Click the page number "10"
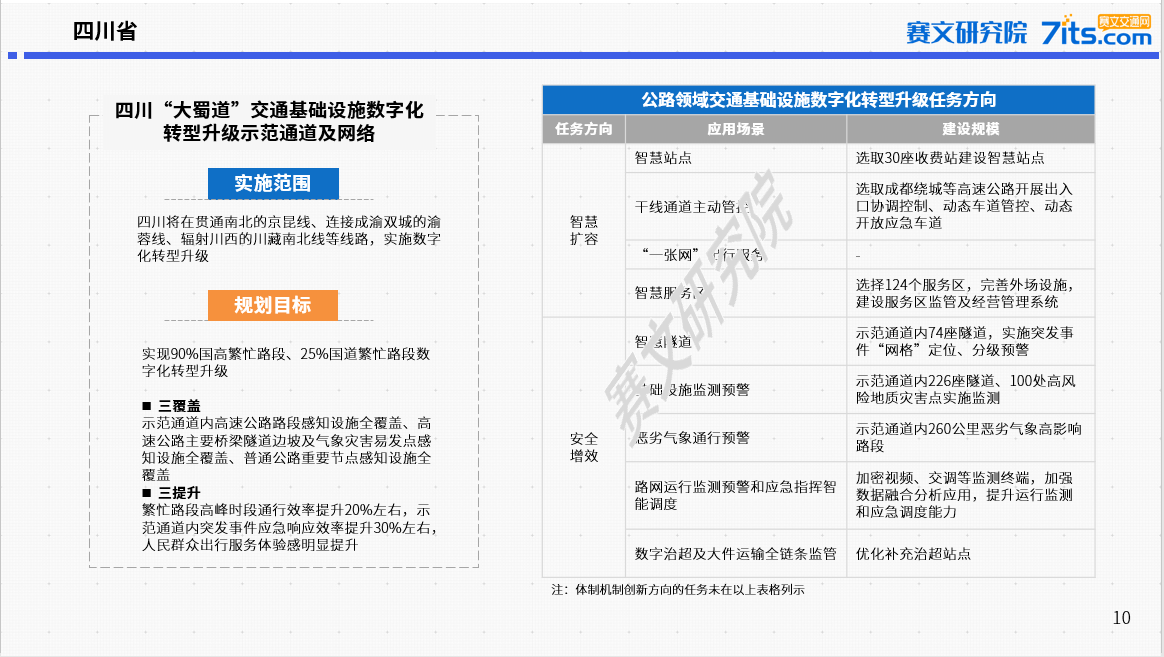This screenshot has height=657, width=1164. tap(1122, 618)
